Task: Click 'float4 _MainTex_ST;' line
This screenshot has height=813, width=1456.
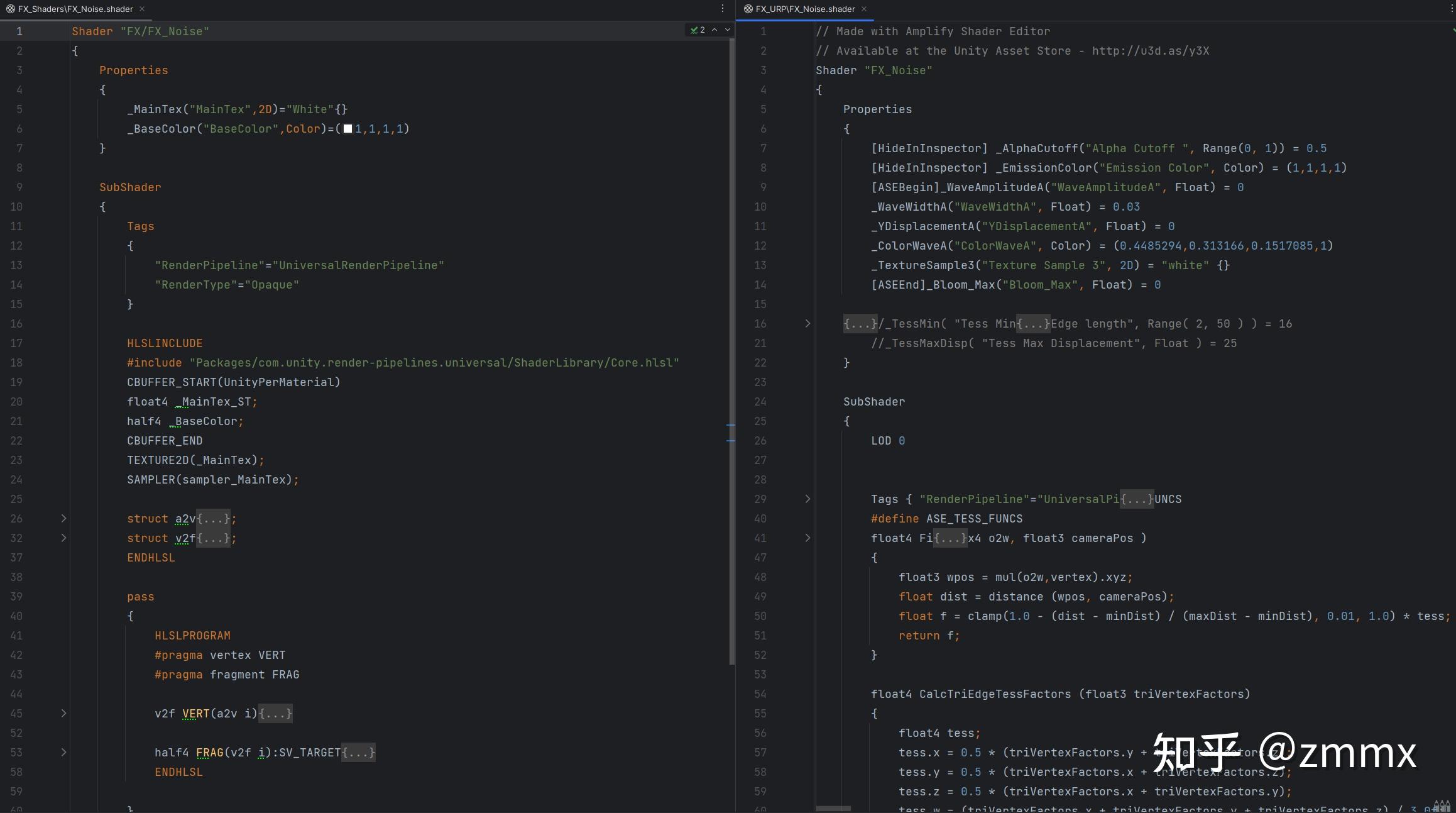Action: 192,402
